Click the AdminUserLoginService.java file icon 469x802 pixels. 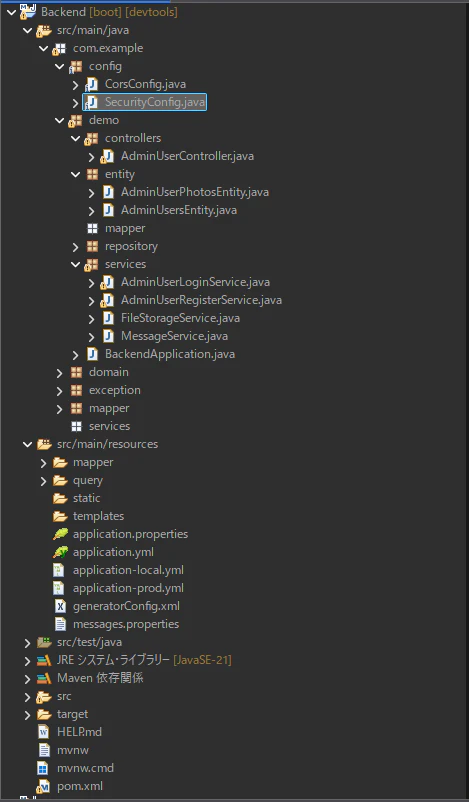(x=107, y=282)
